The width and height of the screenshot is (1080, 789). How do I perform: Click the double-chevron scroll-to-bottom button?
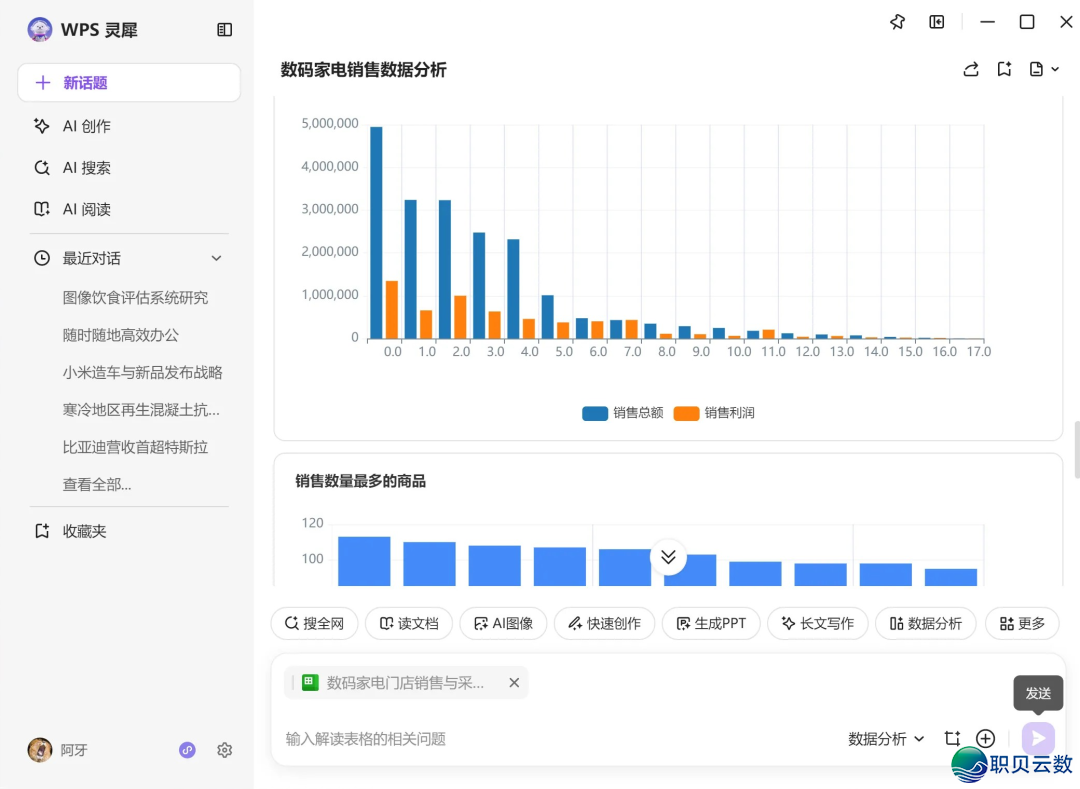(x=668, y=557)
